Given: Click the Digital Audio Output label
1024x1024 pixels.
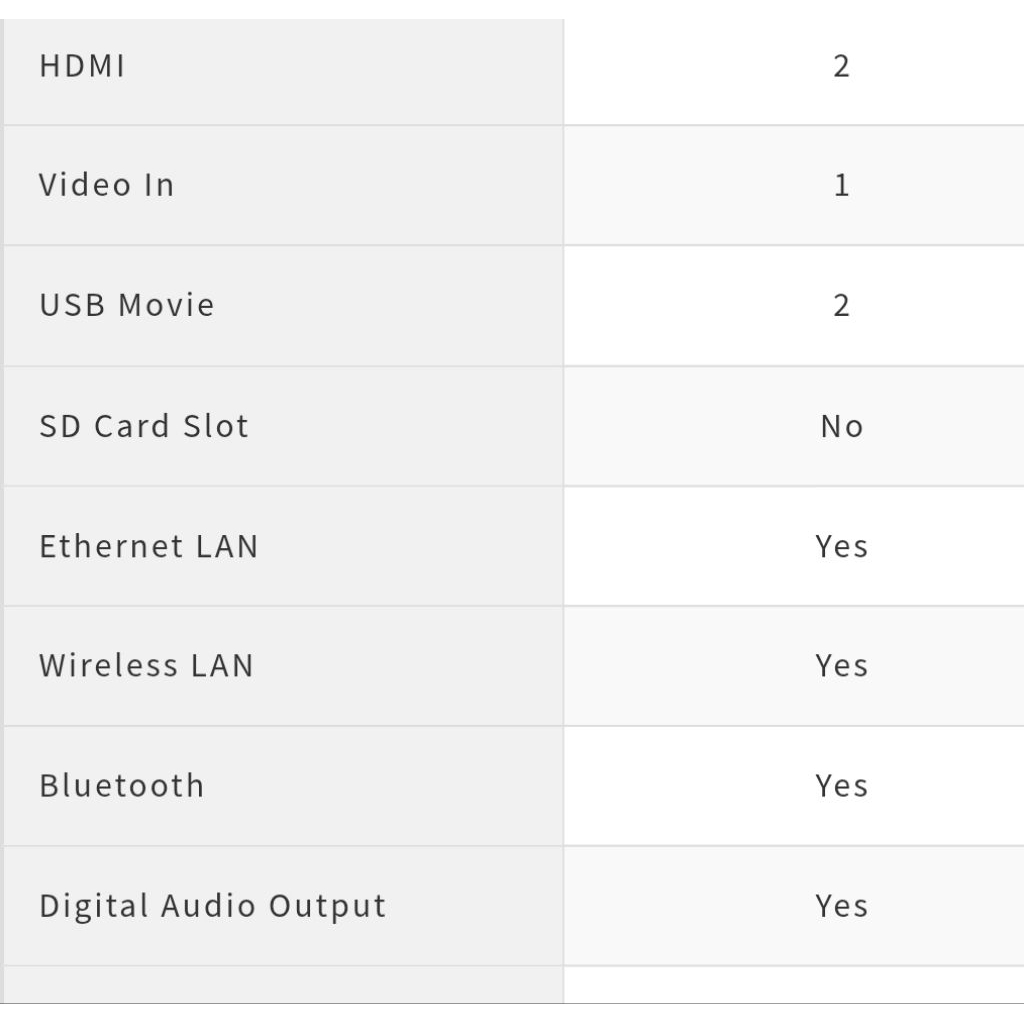Looking at the screenshot, I should click(212, 906).
